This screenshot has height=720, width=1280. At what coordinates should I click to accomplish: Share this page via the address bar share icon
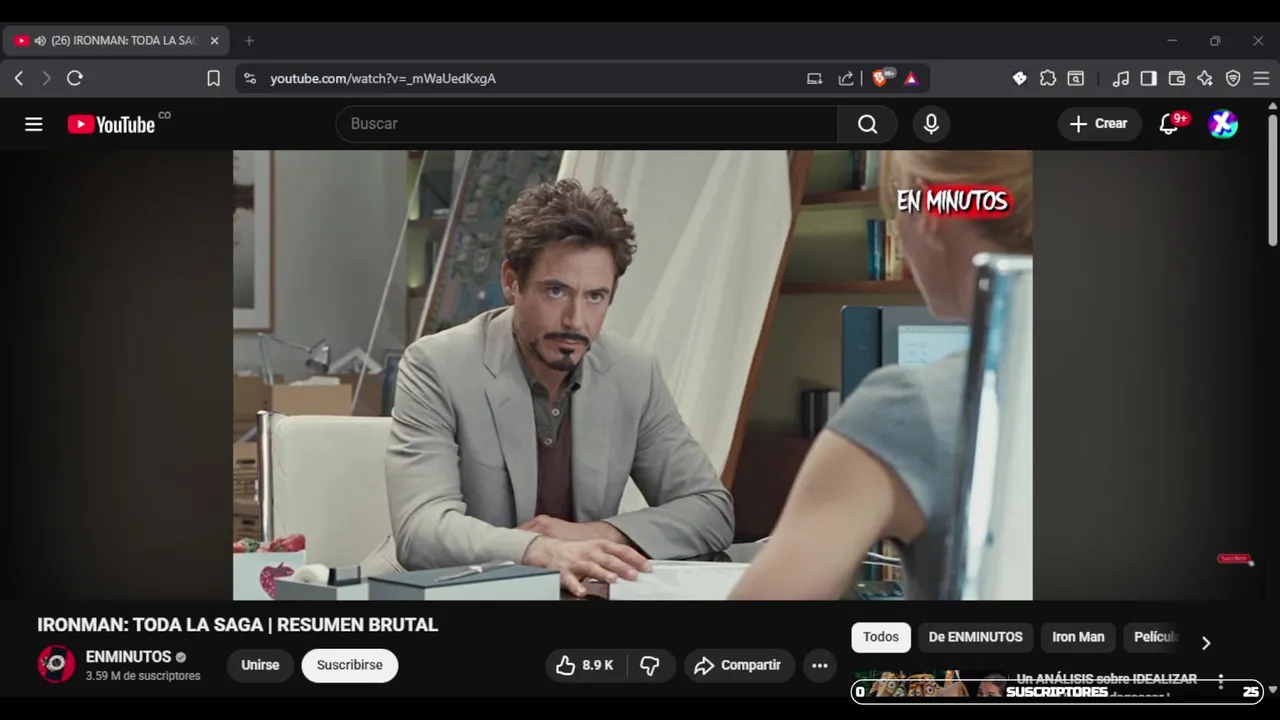[846, 78]
